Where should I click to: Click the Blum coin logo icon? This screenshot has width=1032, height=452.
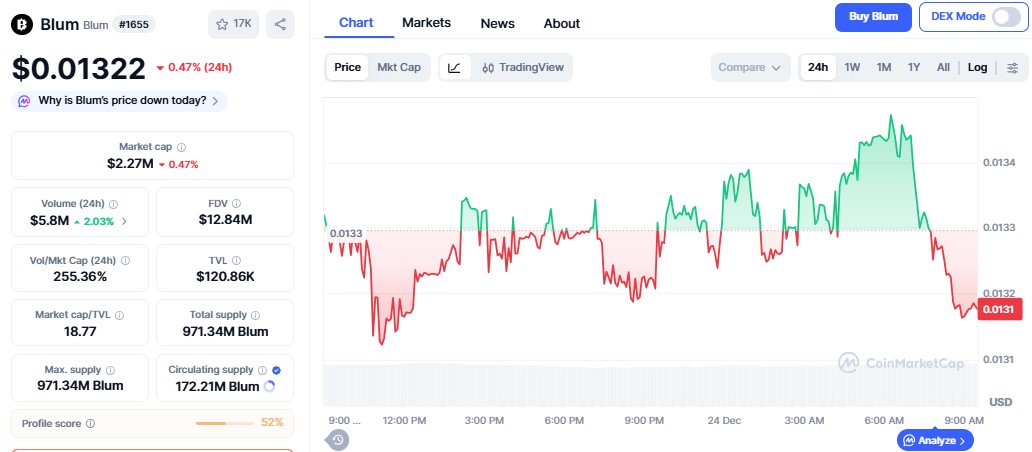(22, 25)
